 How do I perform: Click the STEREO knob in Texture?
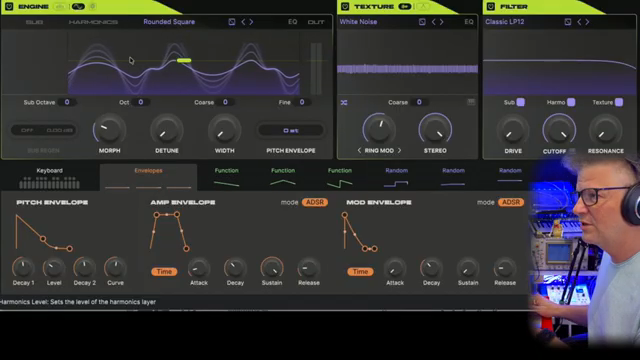[435, 130]
